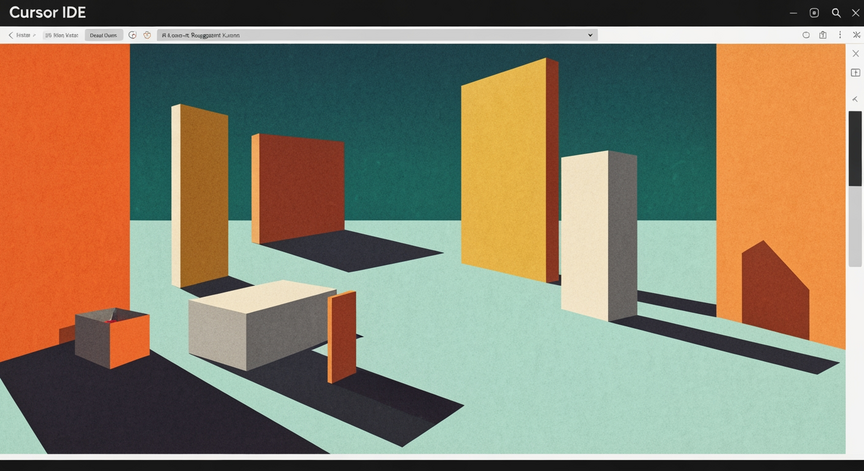This screenshot has height=471, width=864.
Task: Click the dark vertical scrollbar thumb
Action: (855, 149)
